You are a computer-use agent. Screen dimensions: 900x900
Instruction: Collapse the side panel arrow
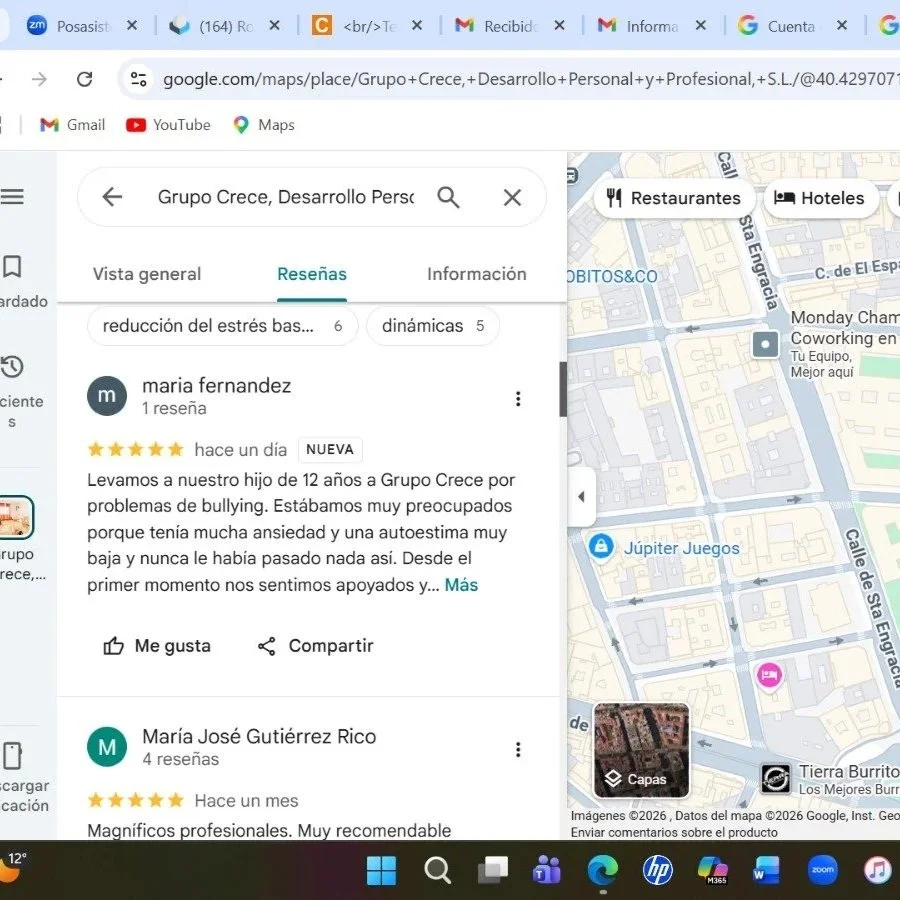[x=581, y=496]
